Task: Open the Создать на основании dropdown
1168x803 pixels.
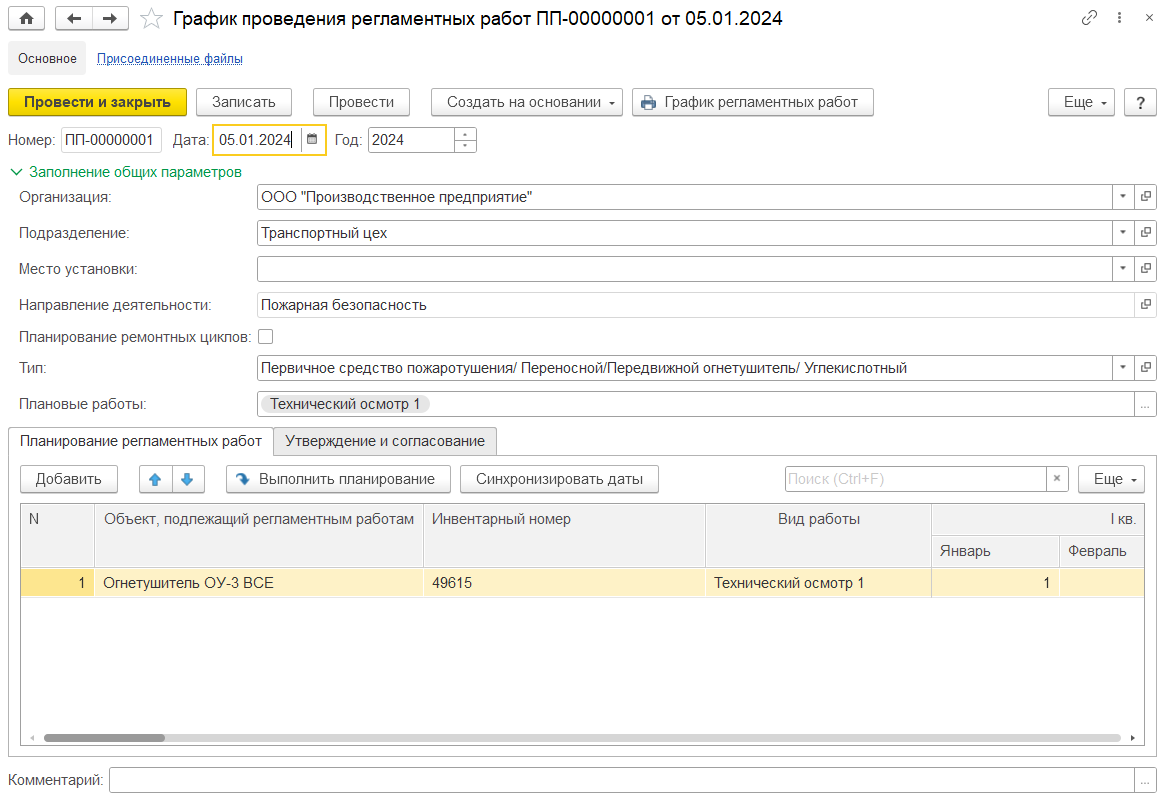Action: 526,102
